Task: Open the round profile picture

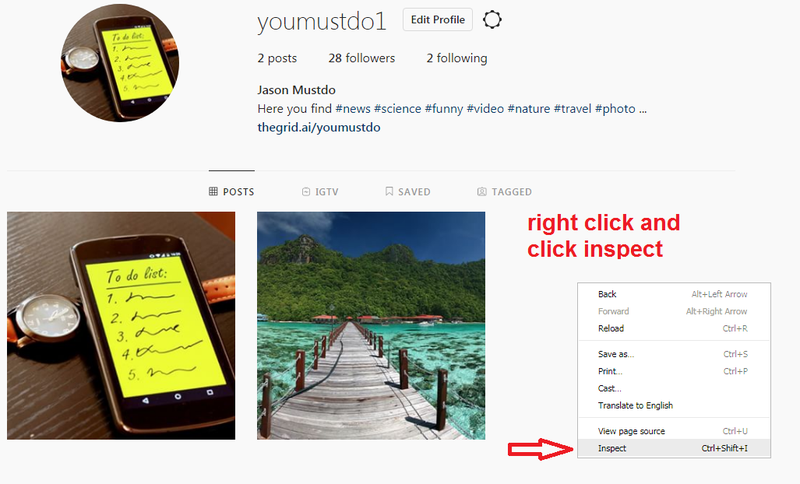Action: [120, 63]
